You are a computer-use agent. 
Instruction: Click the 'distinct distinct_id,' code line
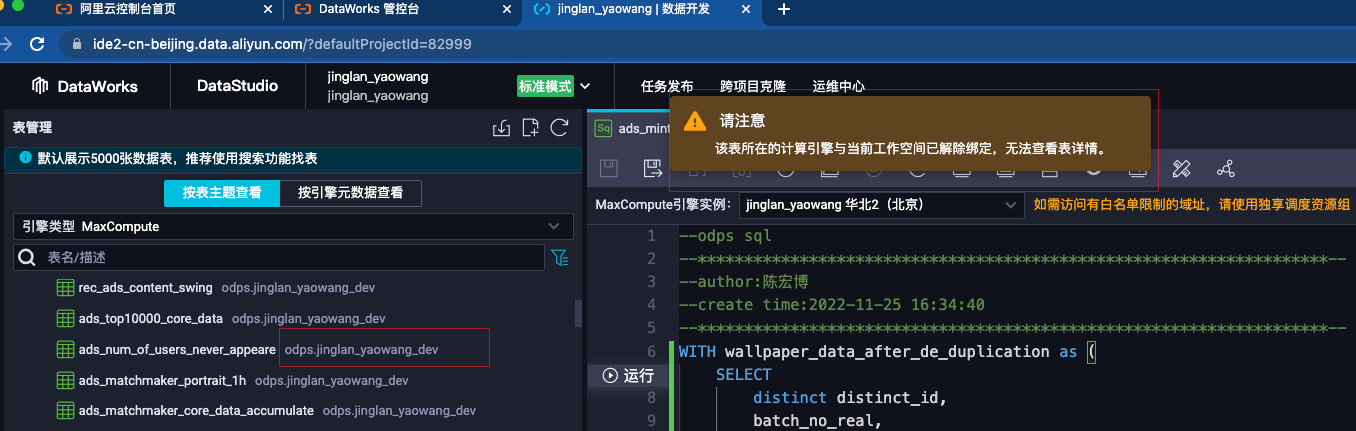click(849, 398)
